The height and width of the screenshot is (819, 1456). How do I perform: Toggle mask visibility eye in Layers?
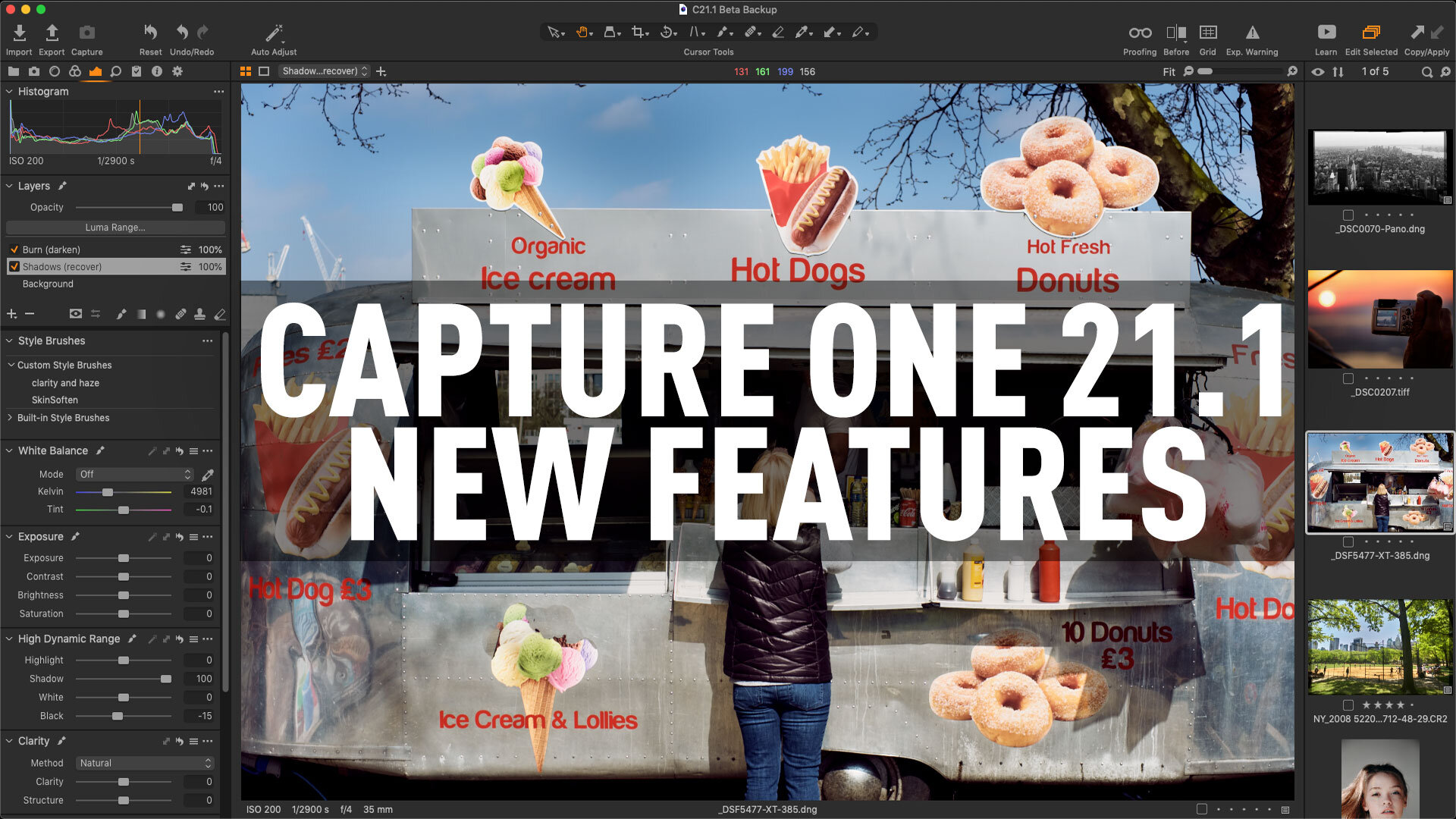[75, 314]
